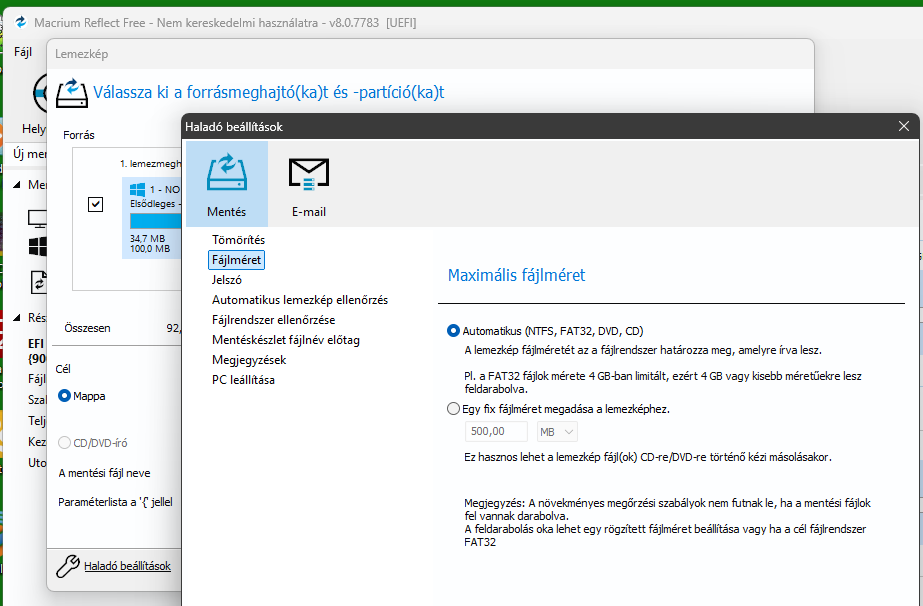Open the PC leállítása settings page
The image size is (923, 606).
pos(243,380)
